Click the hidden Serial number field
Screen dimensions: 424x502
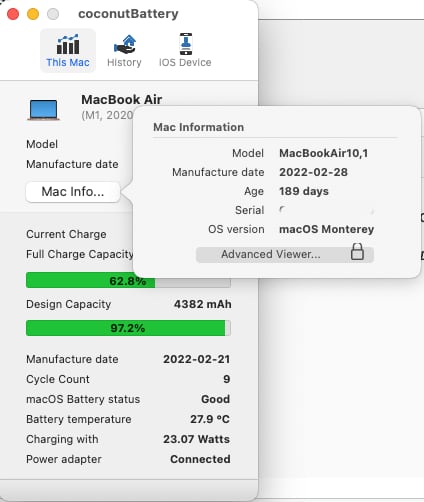pyautogui.click(x=327, y=210)
